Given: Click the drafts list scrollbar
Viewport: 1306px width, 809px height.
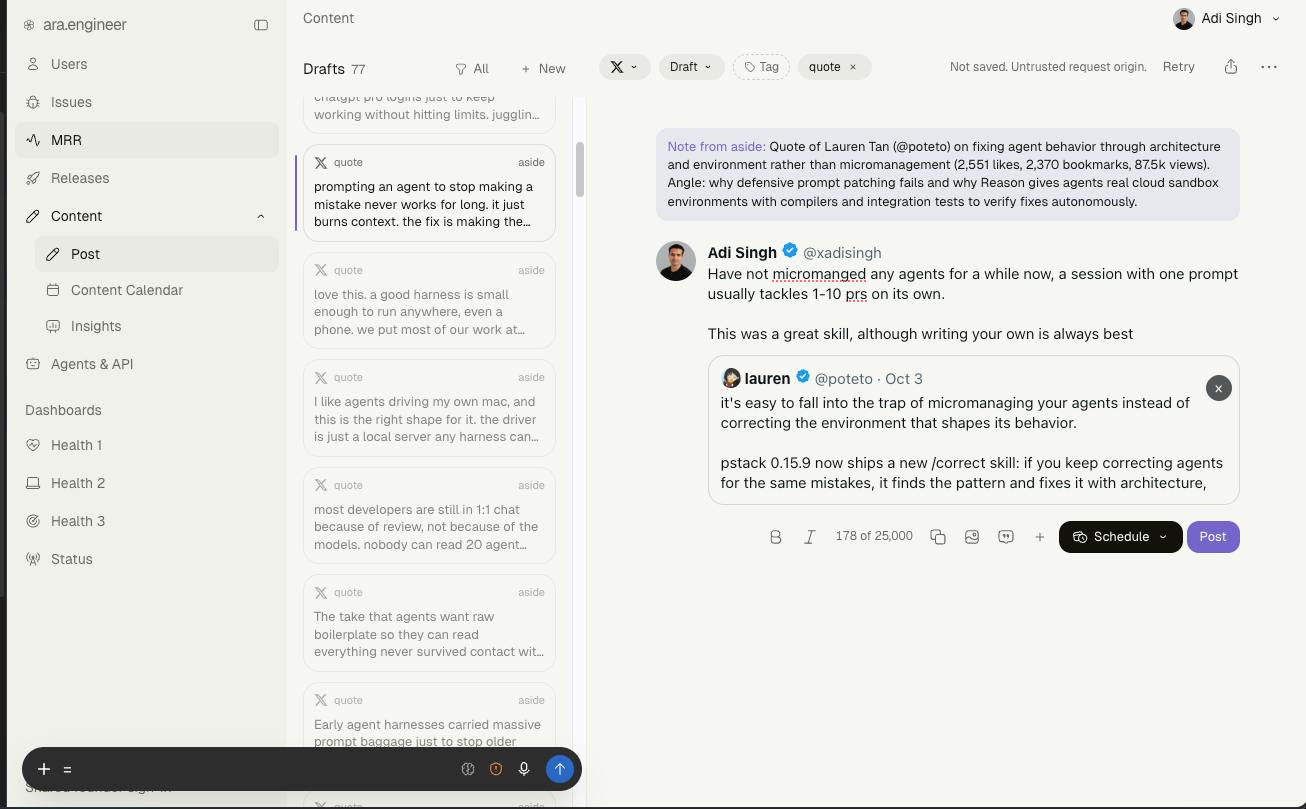Looking at the screenshot, I should tap(579, 170).
